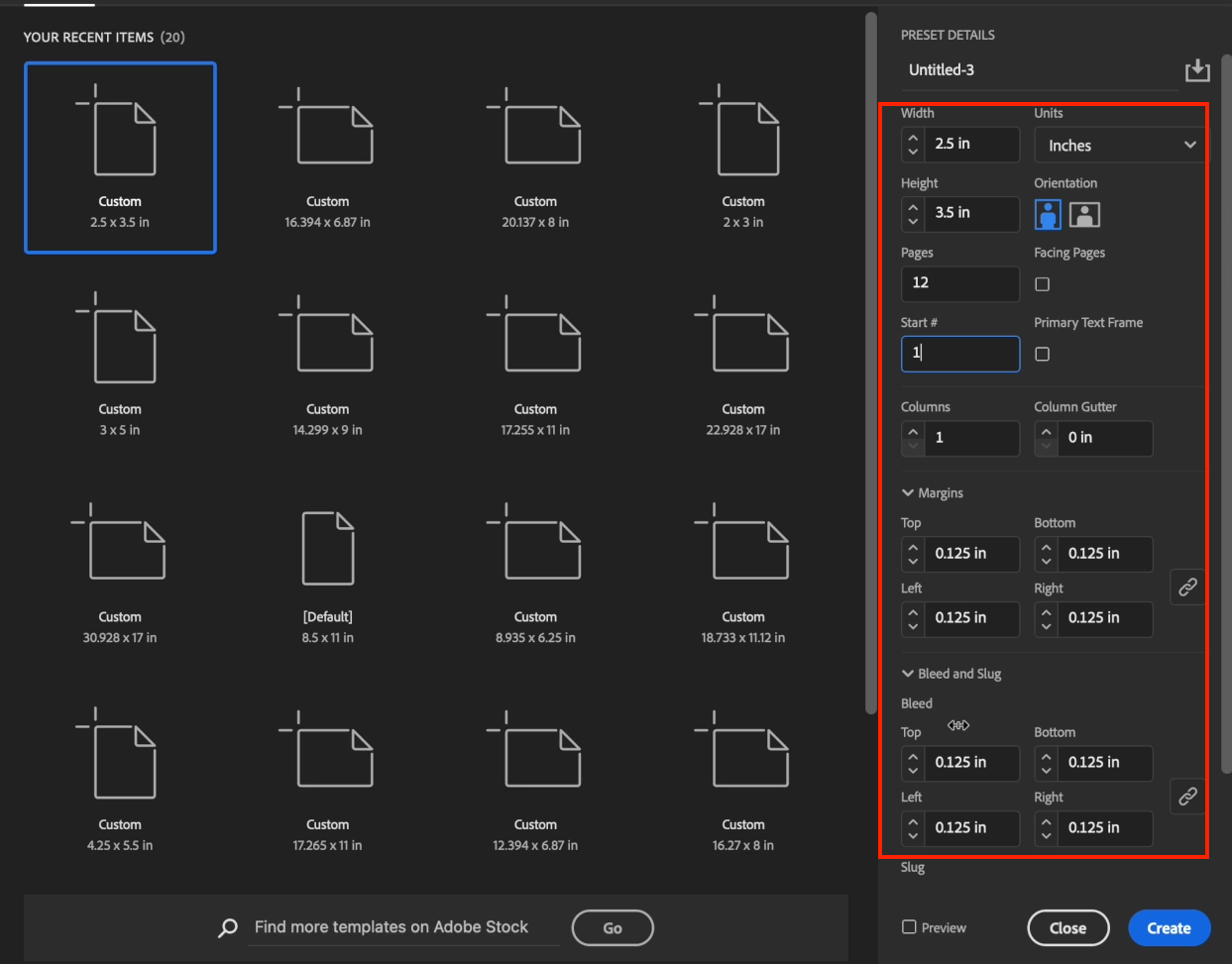Viewport: 1232px width, 964px height.
Task: Enable Primary Text Frame
Action: tap(1042, 354)
